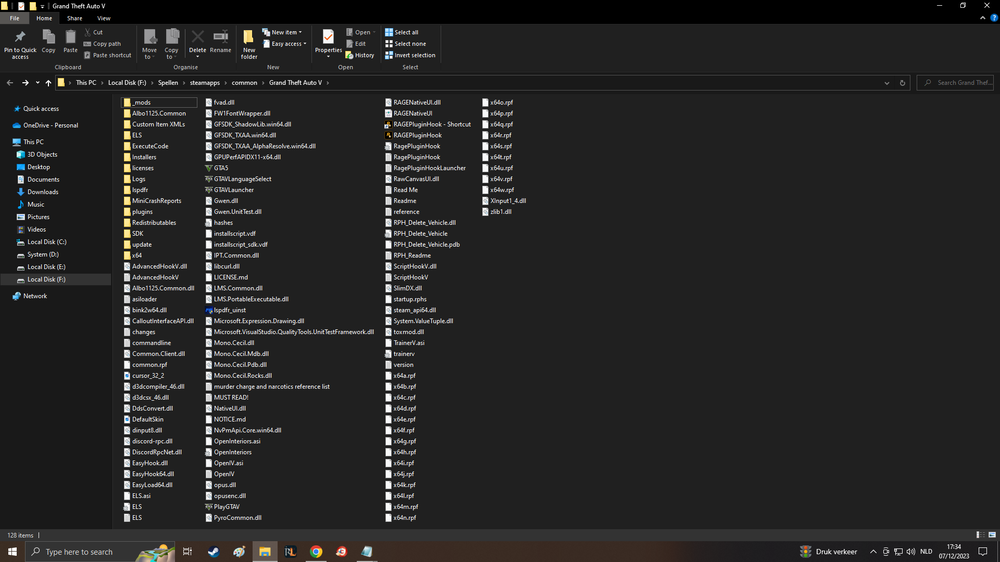Click the Paste ribbon icon

70,41
